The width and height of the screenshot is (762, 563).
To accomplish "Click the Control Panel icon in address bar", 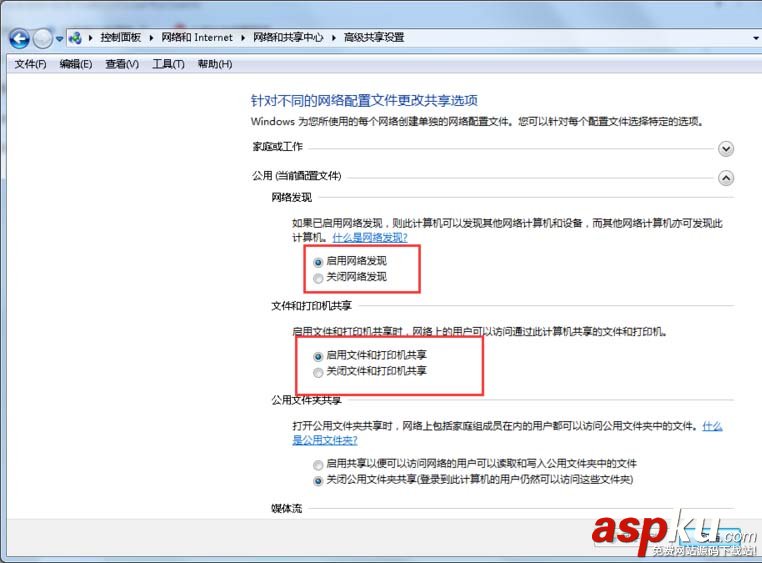I will [75, 37].
